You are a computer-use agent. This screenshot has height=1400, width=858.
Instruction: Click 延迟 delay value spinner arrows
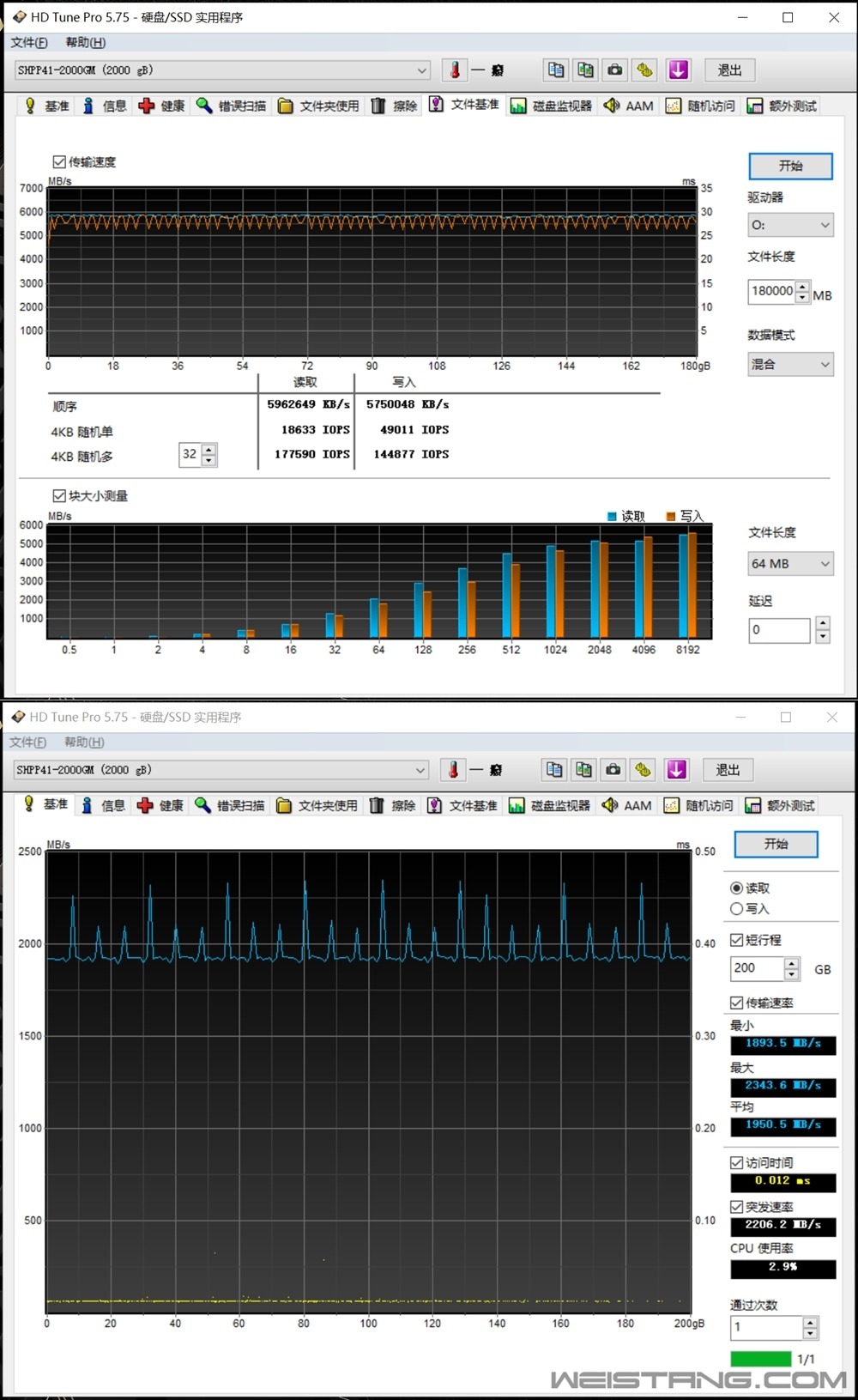(823, 630)
